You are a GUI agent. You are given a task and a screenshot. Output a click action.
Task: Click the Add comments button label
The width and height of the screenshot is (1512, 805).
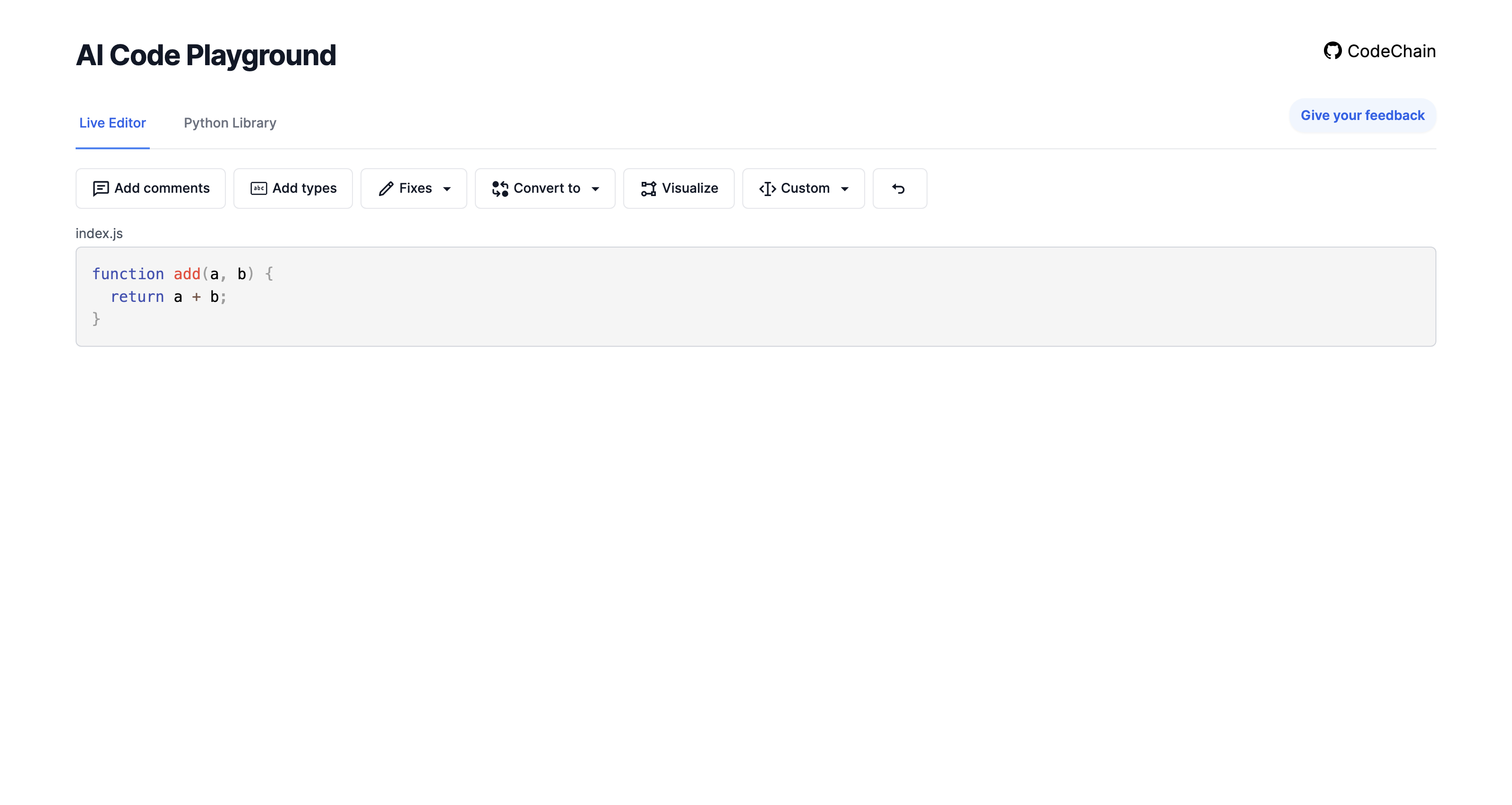(x=162, y=188)
